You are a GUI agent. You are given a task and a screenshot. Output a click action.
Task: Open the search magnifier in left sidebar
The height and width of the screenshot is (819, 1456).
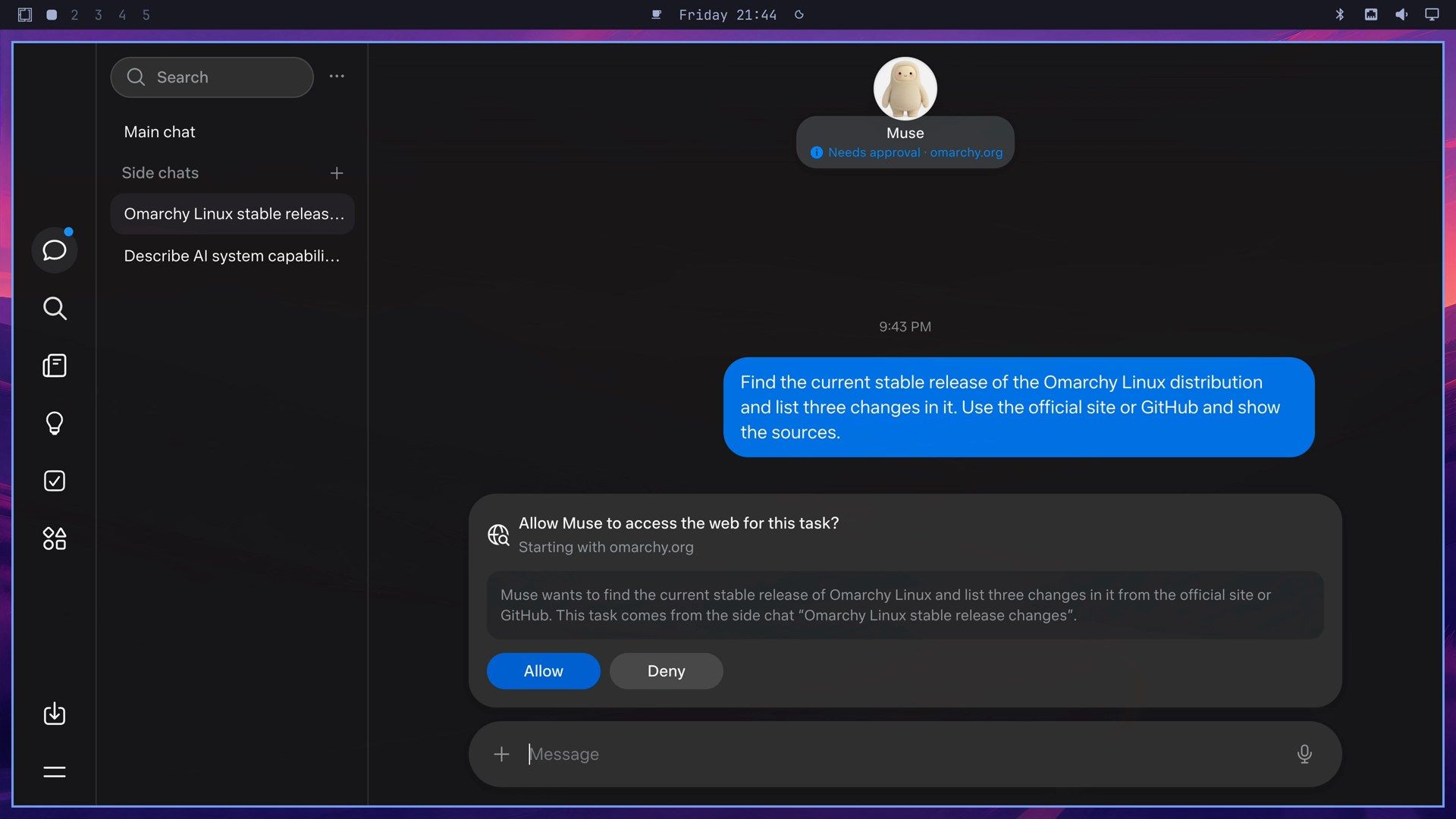pos(55,309)
